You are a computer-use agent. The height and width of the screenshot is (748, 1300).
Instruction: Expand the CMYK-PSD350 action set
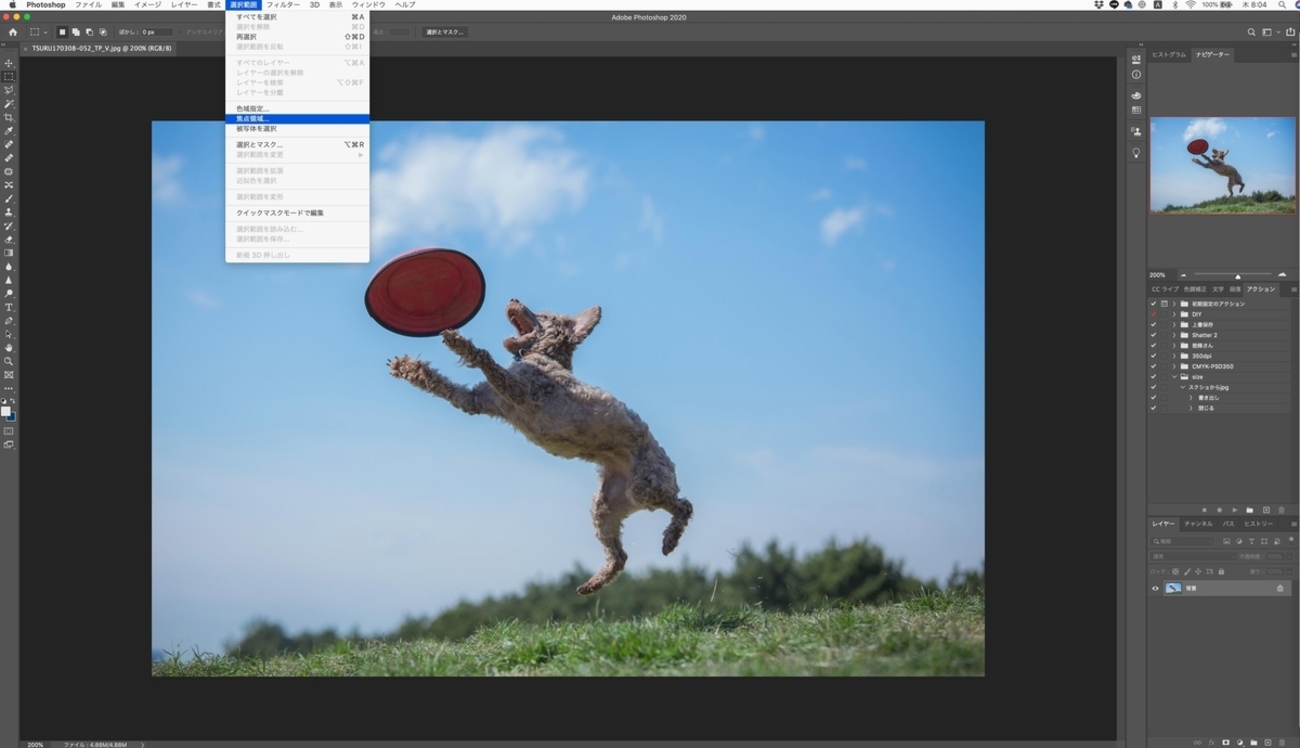[x=1174, y=366]
